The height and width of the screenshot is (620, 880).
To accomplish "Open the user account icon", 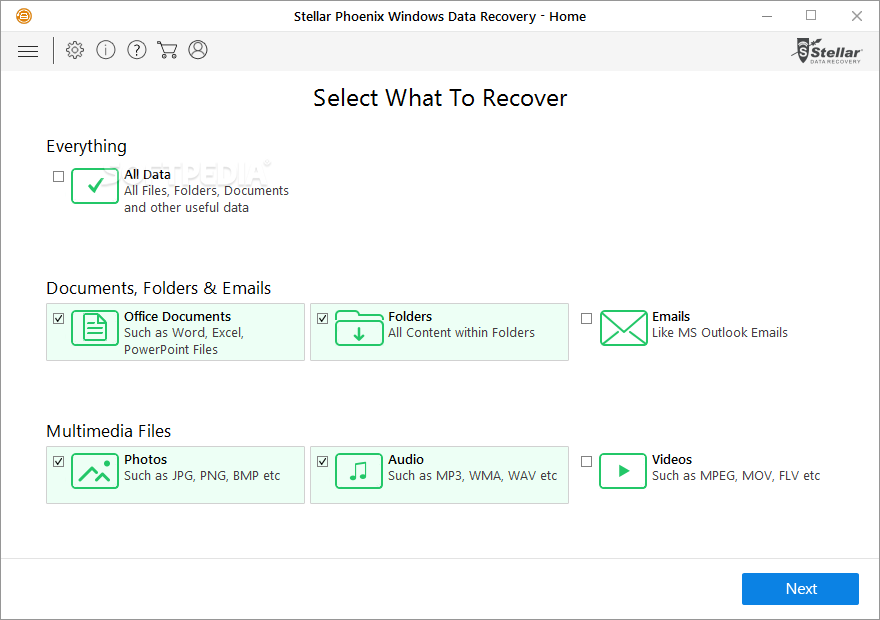I will [198, 50].
